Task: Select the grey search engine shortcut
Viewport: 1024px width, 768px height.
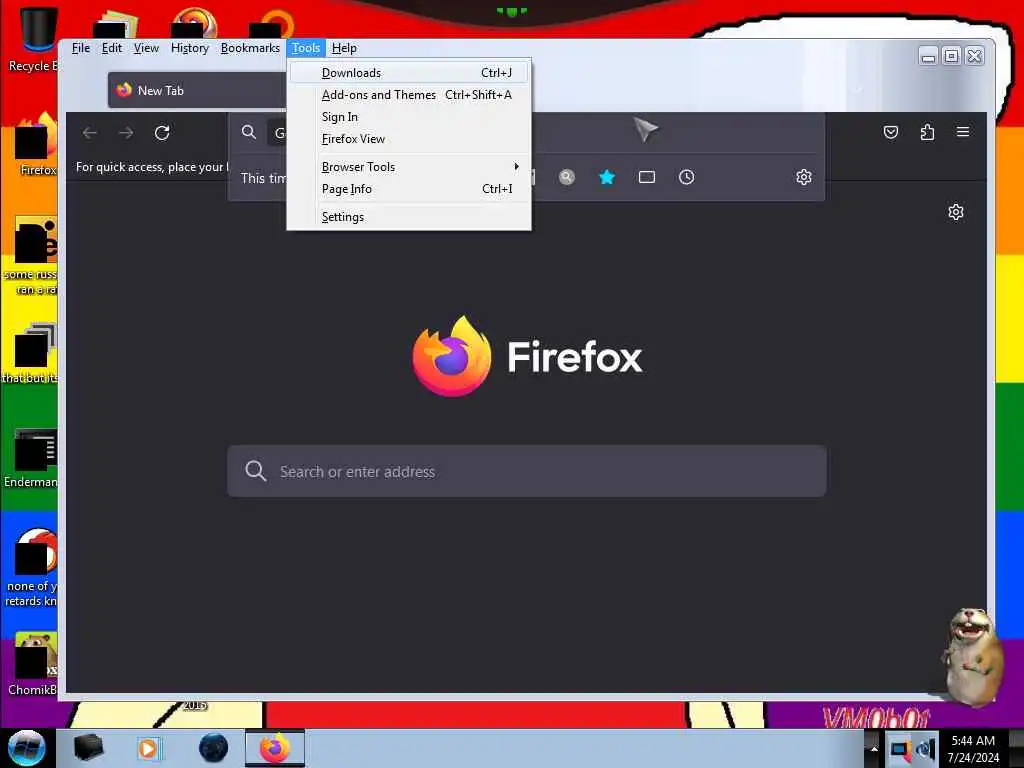Action: click(567, 177)
